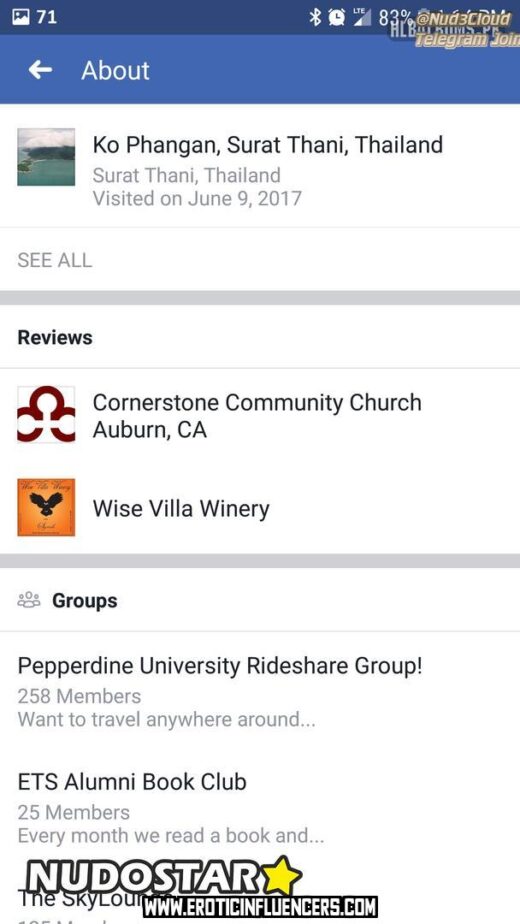The image size is (520, 924).
Task: Tap the Reviews section header
Action: coord(55,338)
